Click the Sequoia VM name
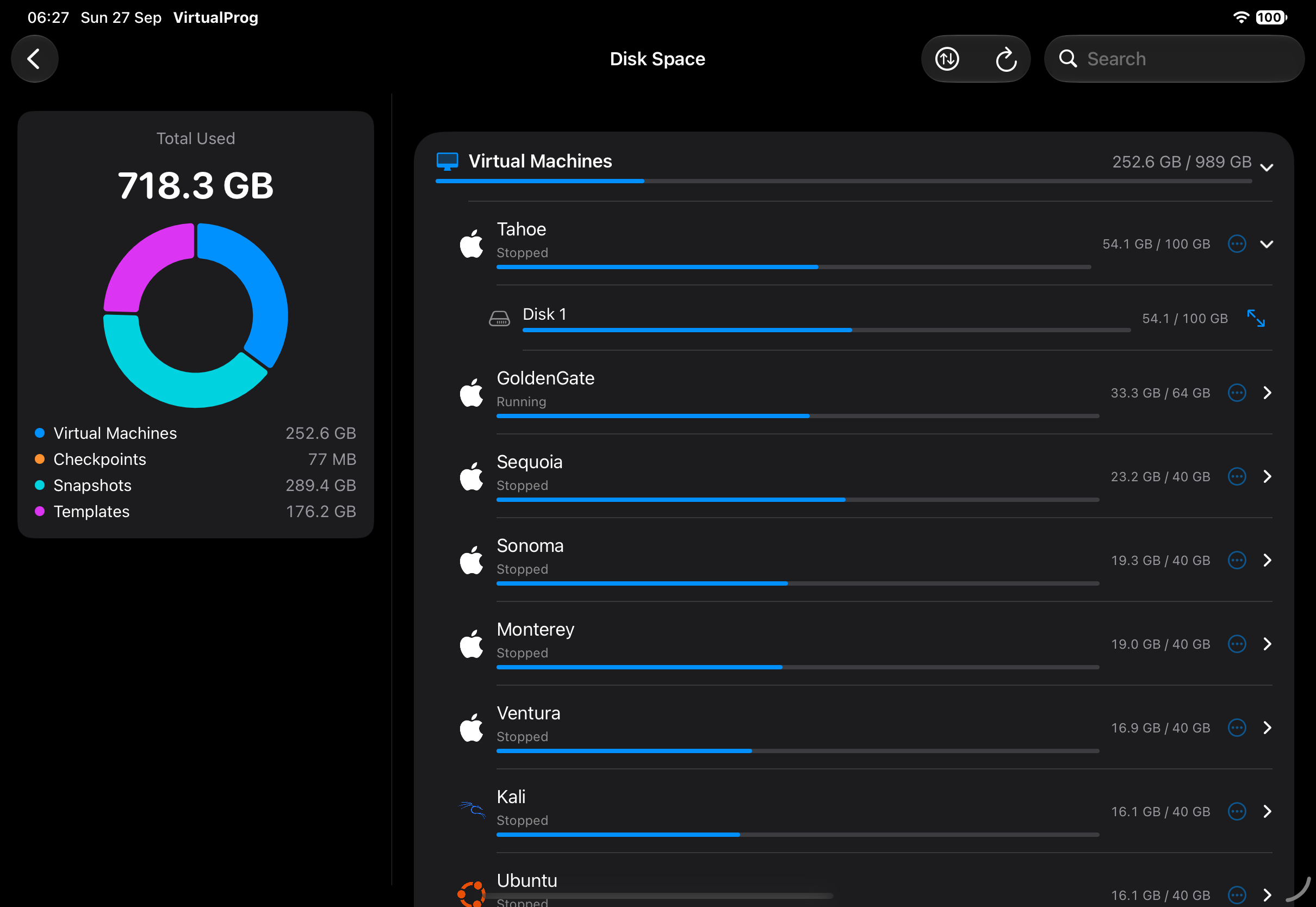This screenshot has height=907, width=1316. point(530,463)
